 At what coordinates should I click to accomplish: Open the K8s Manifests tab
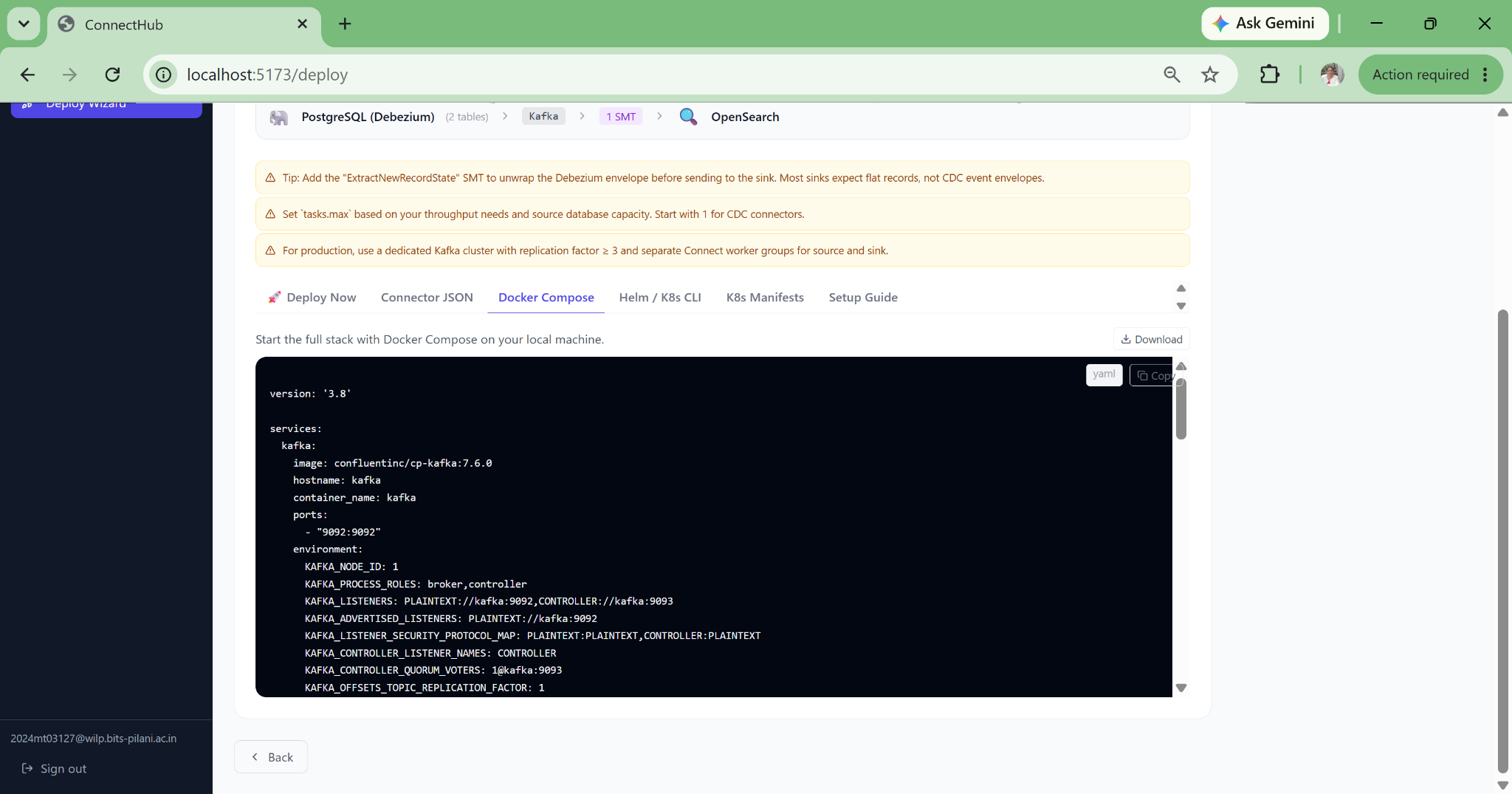tap(765, 298)
